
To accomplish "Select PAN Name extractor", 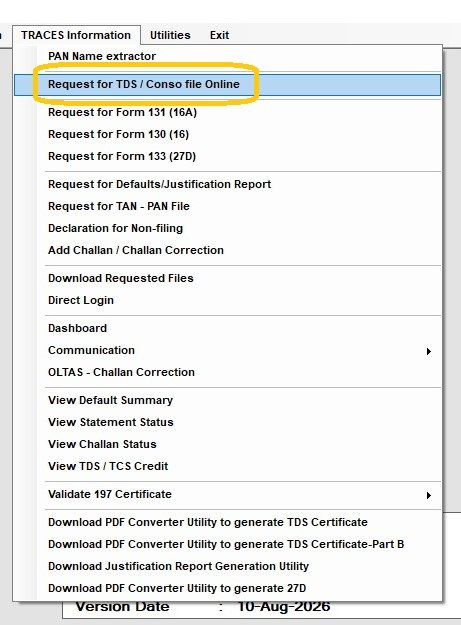I will 228,56.
